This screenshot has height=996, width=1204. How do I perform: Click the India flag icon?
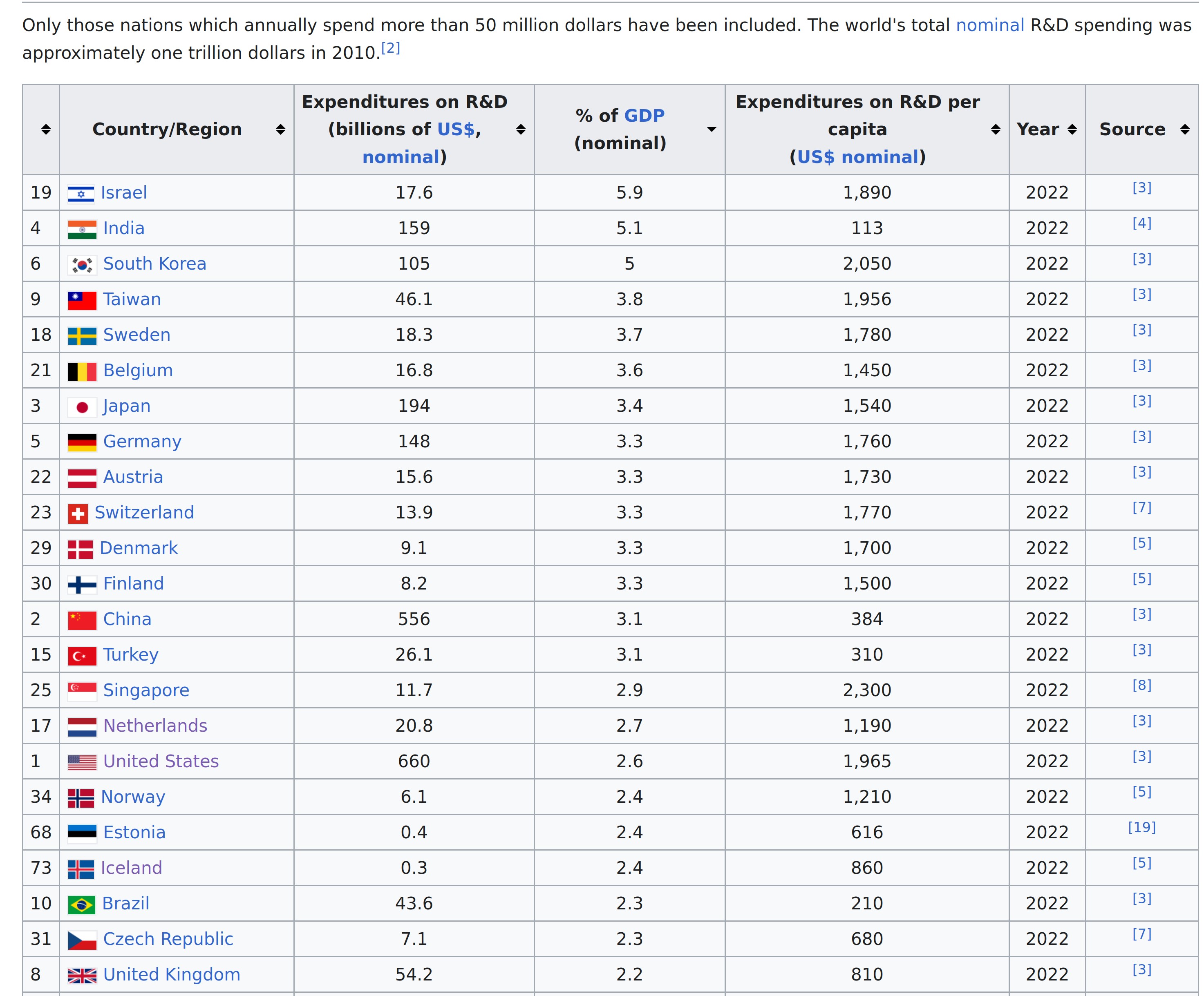click(x=82, y=229)
